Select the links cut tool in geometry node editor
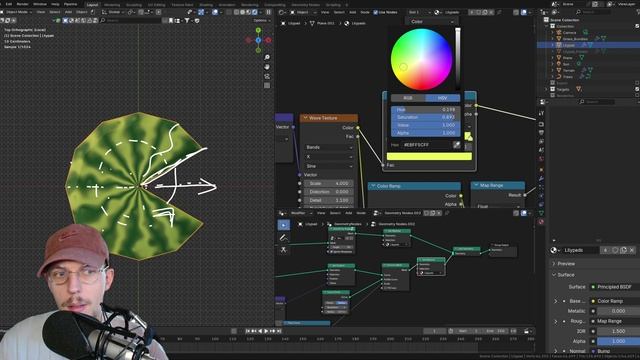Screen dimensions: 640x360 point(283,249)
